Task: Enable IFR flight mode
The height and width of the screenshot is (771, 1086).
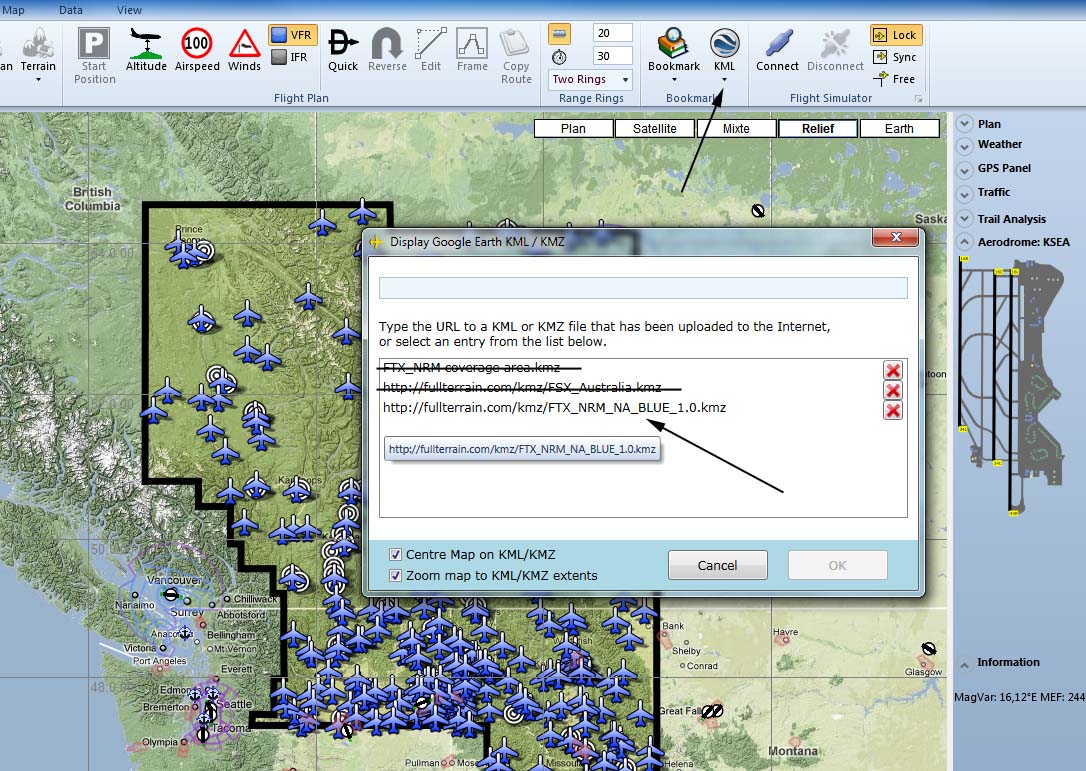Action: 291,57
